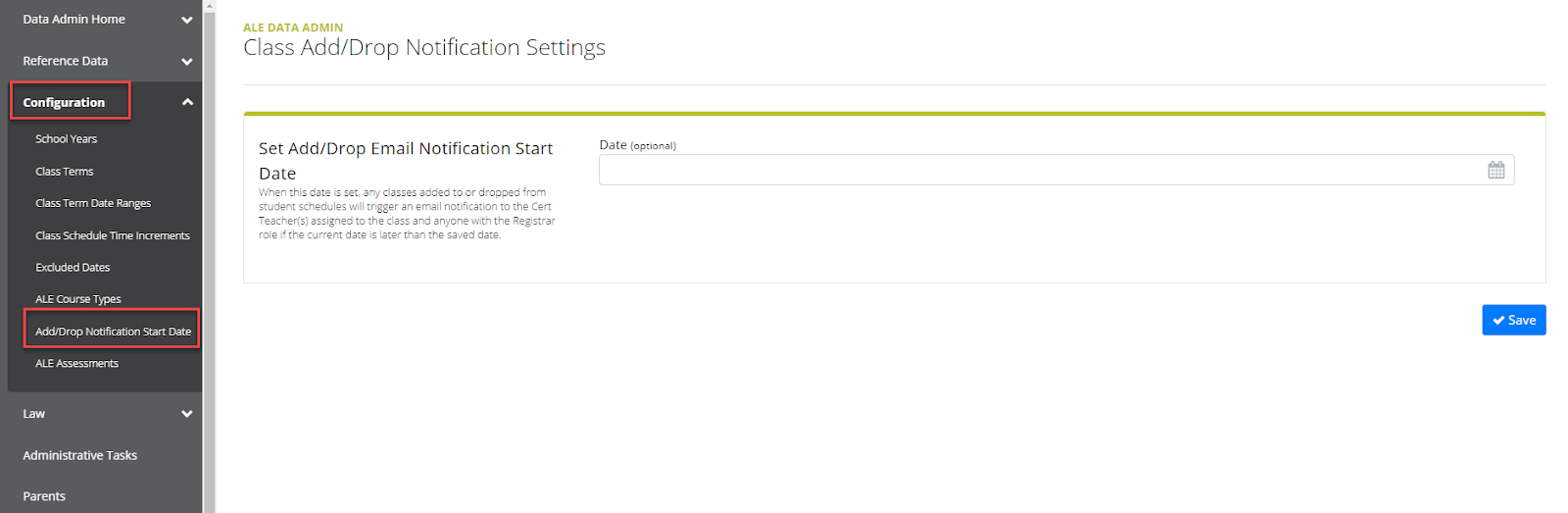1568x513 pixels.
Task: Open Excluded Dates page
Action: pos(73,267)
